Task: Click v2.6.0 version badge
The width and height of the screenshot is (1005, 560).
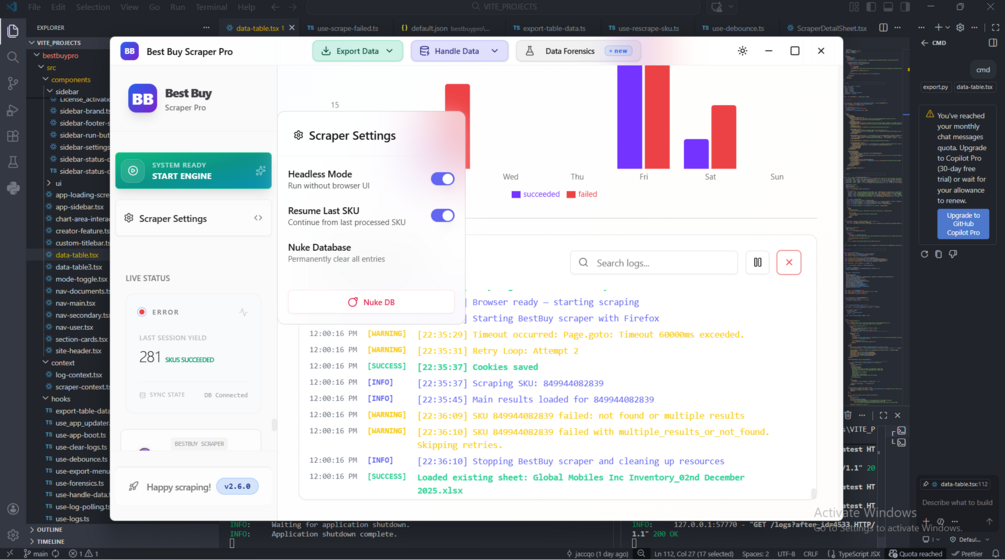Action: click(237, 486)
